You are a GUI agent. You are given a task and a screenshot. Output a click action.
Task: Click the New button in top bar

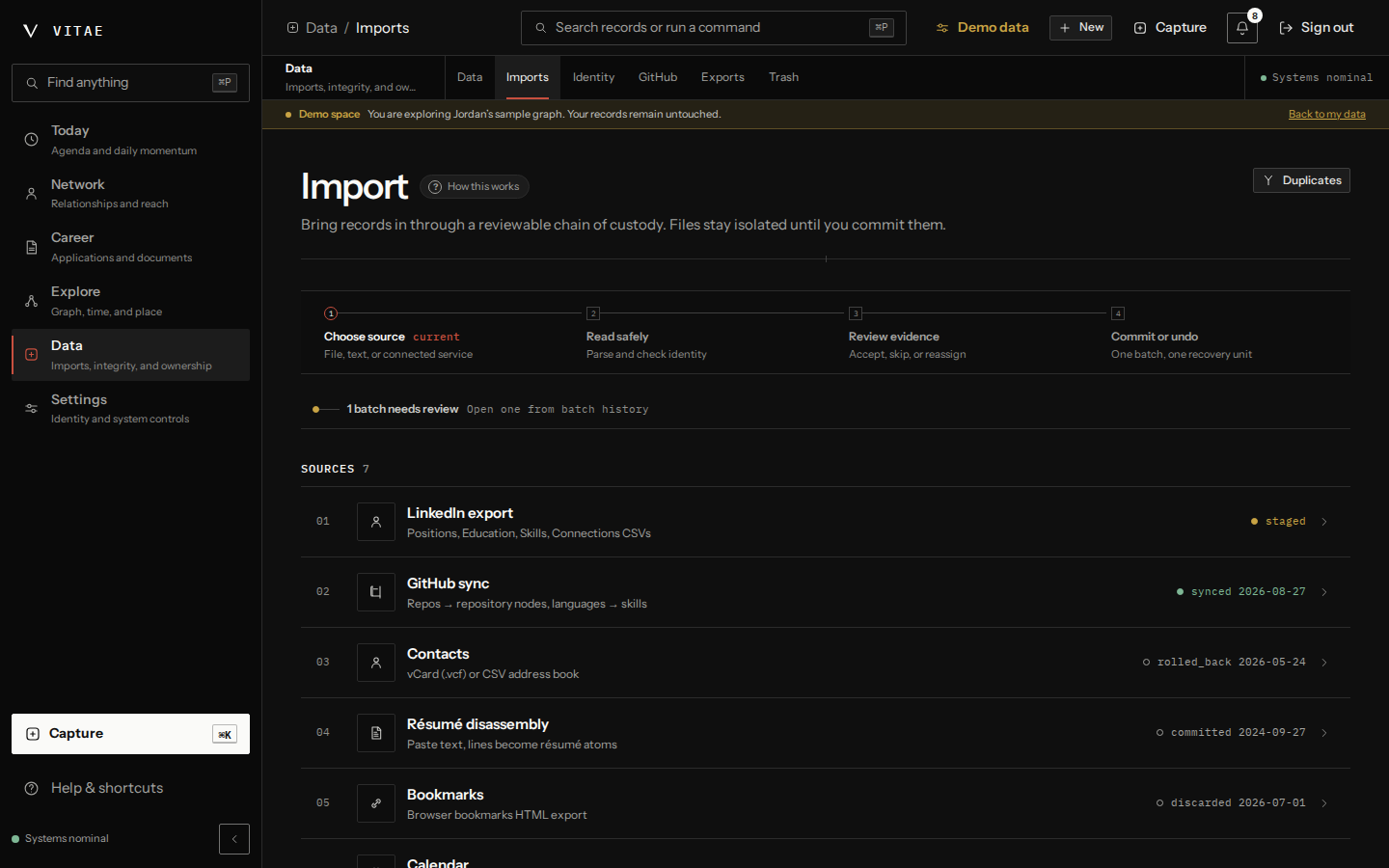pyautogui.click(x=1080, y=28)
